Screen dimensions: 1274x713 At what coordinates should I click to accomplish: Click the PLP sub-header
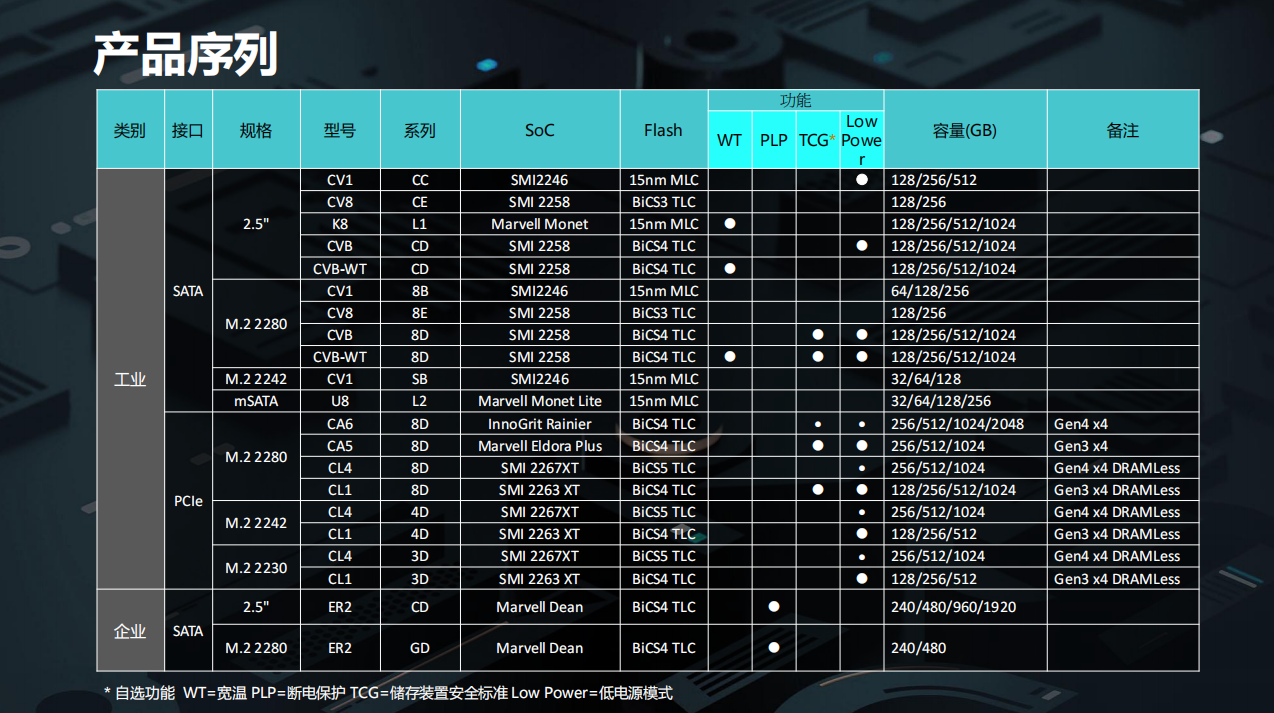pos(774,140)
